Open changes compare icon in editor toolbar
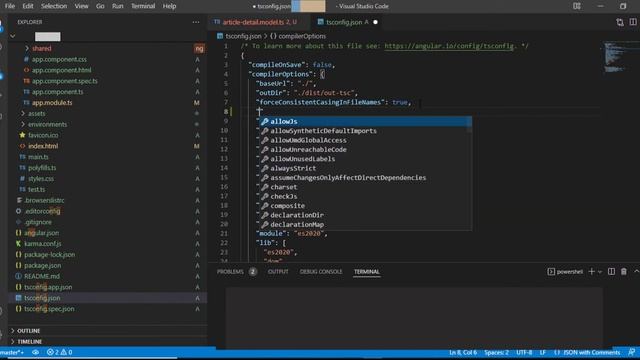Image resolution: width=640 pixels, height=360 pixels. (620, 22)
